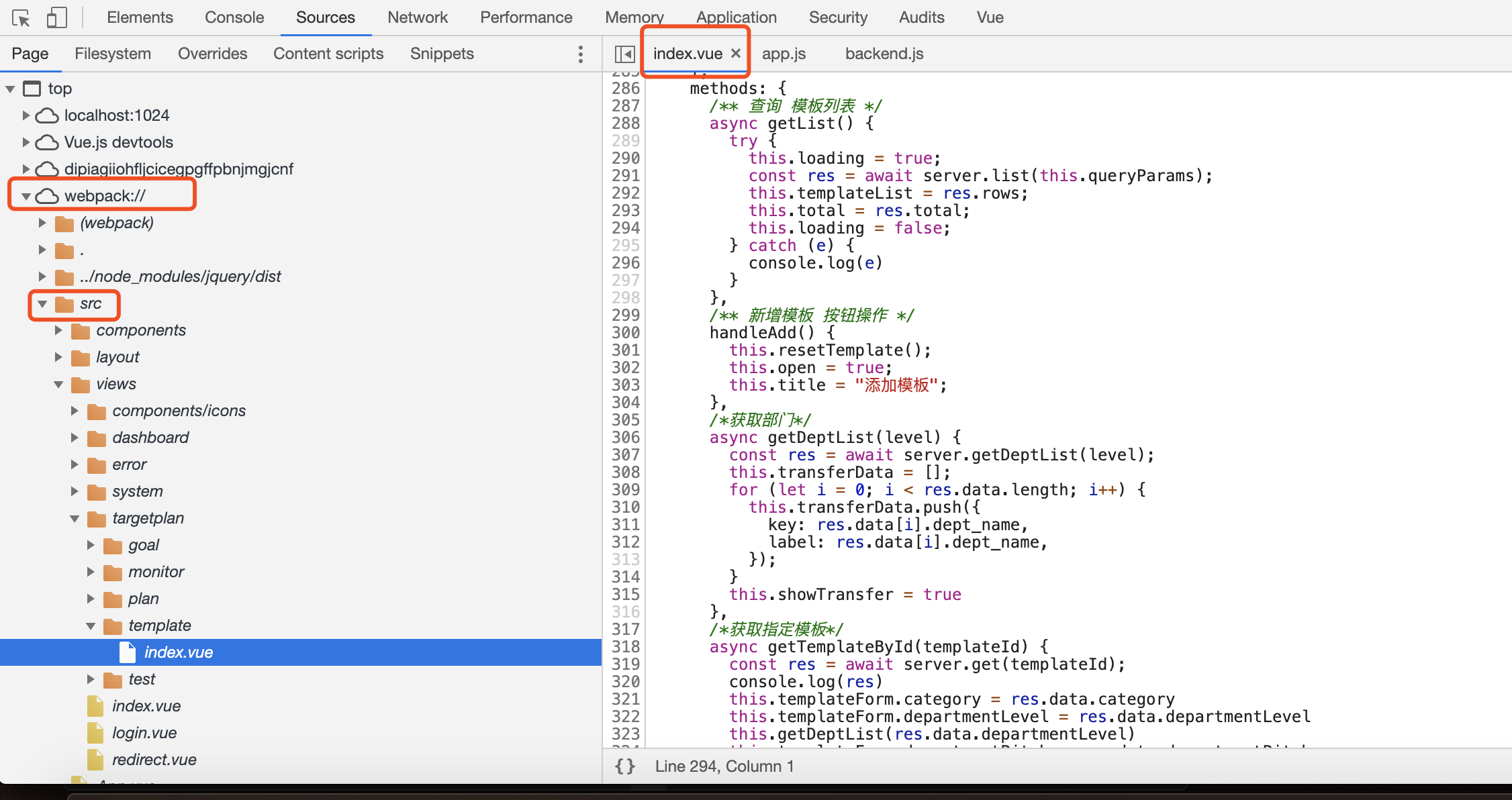This screenshot has width=1512, height=800.
Task: Click the Vue.js devtools cloud icon
Action: point(47,142)
